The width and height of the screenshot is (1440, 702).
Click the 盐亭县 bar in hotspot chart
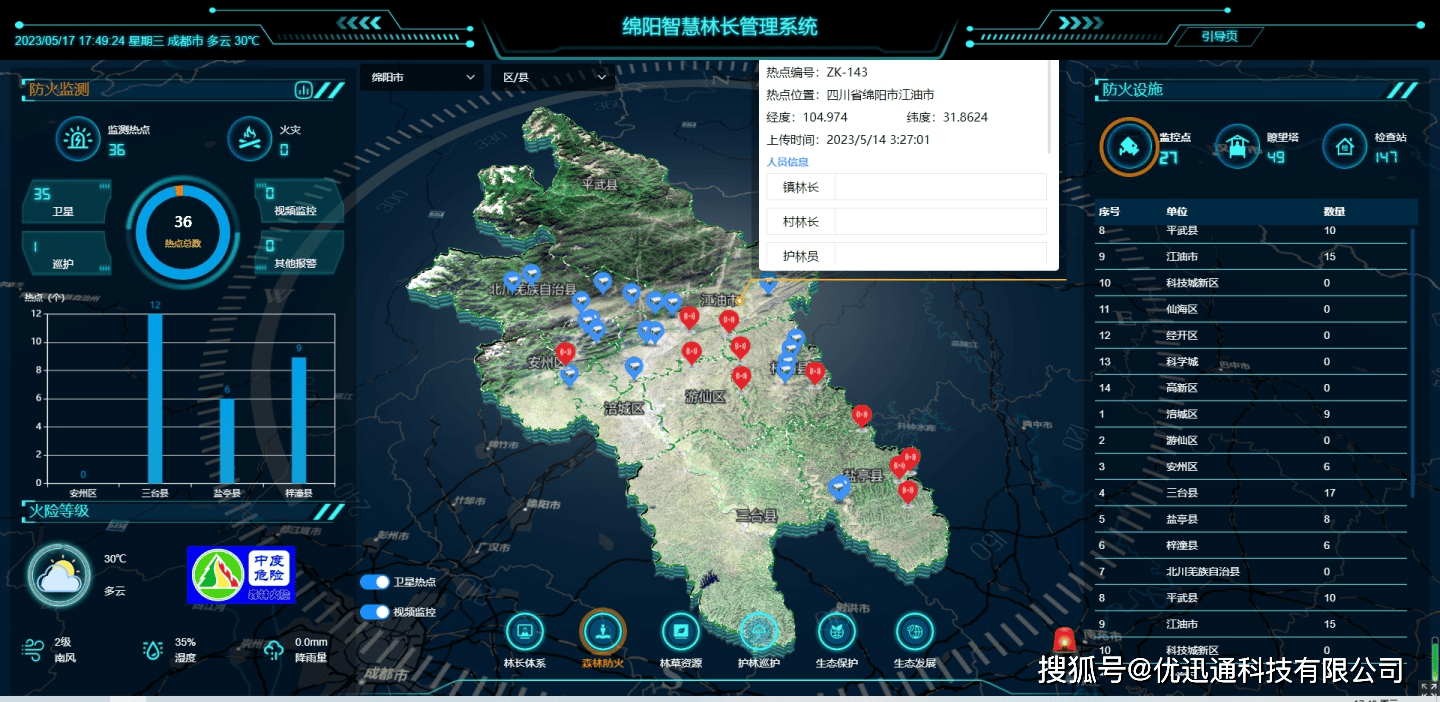tap(227, 441)
